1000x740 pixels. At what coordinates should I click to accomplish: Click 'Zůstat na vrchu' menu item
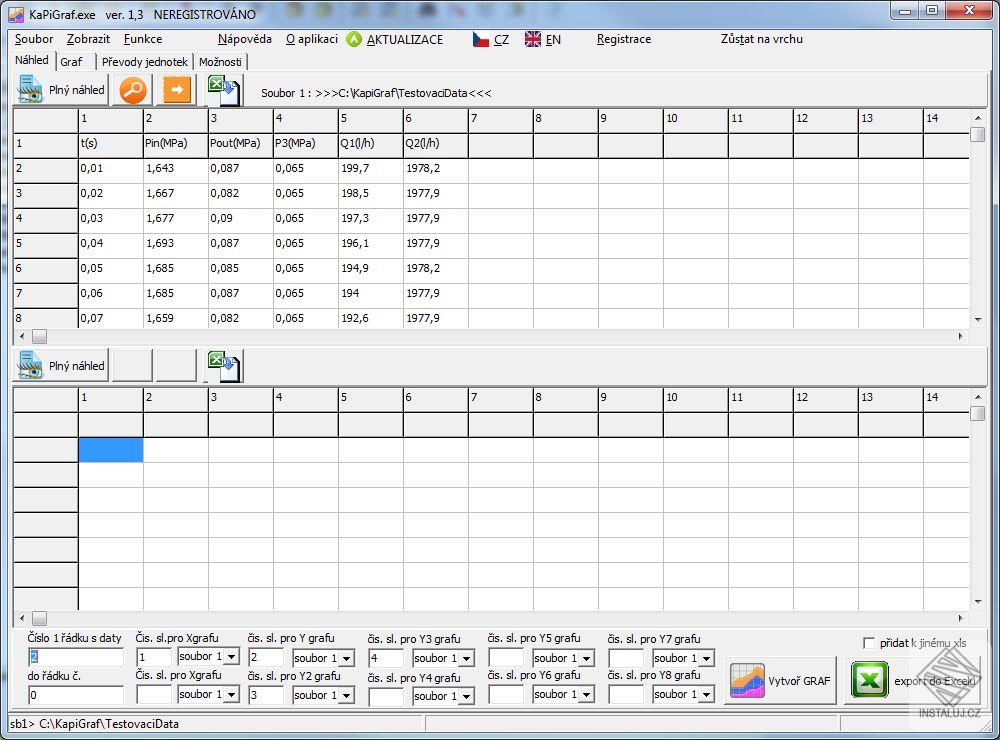pos(761,39)
